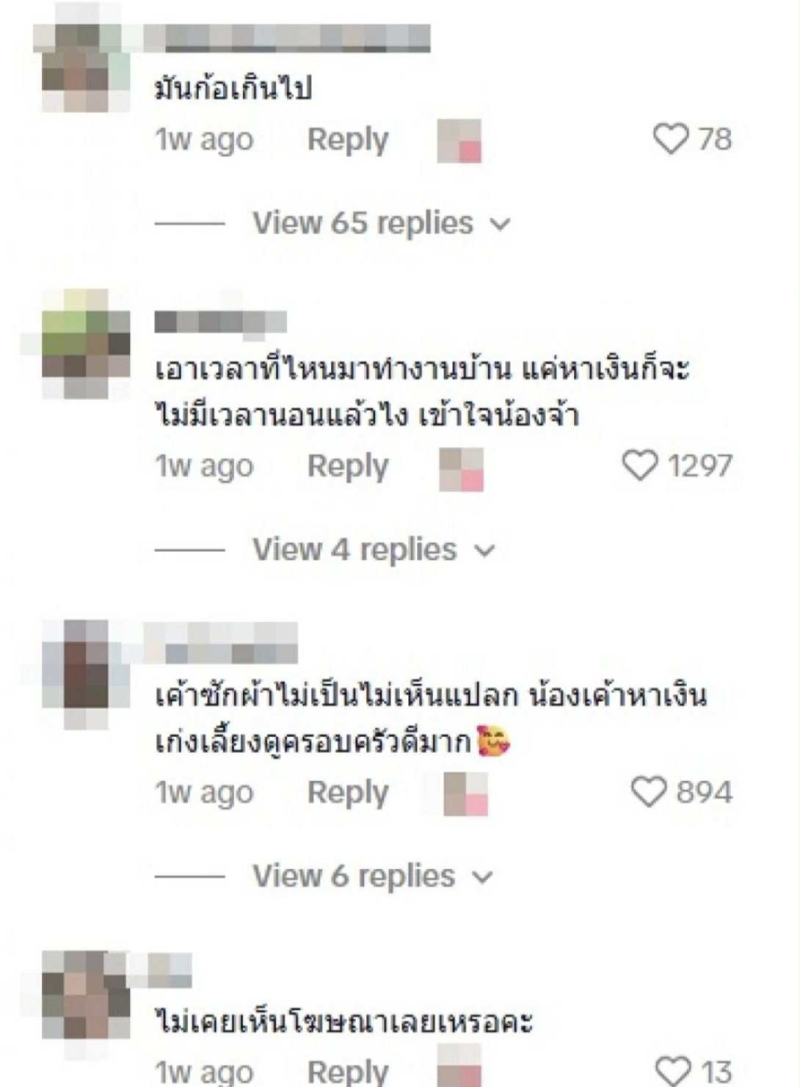This screenshot has height=1087, width=800.
Task: Click the pixelated icon beside third comment's Reply
Action: click(466, 794)
